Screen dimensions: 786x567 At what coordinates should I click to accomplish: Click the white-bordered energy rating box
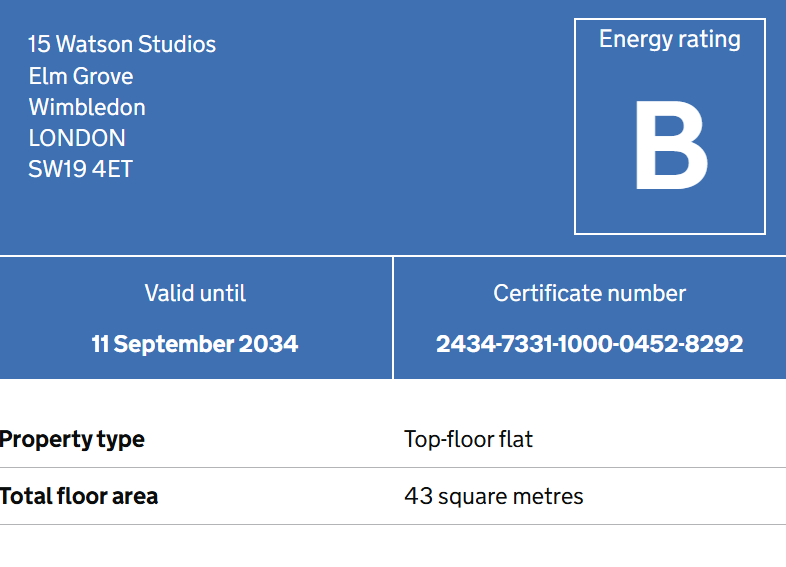pos(670,126)
